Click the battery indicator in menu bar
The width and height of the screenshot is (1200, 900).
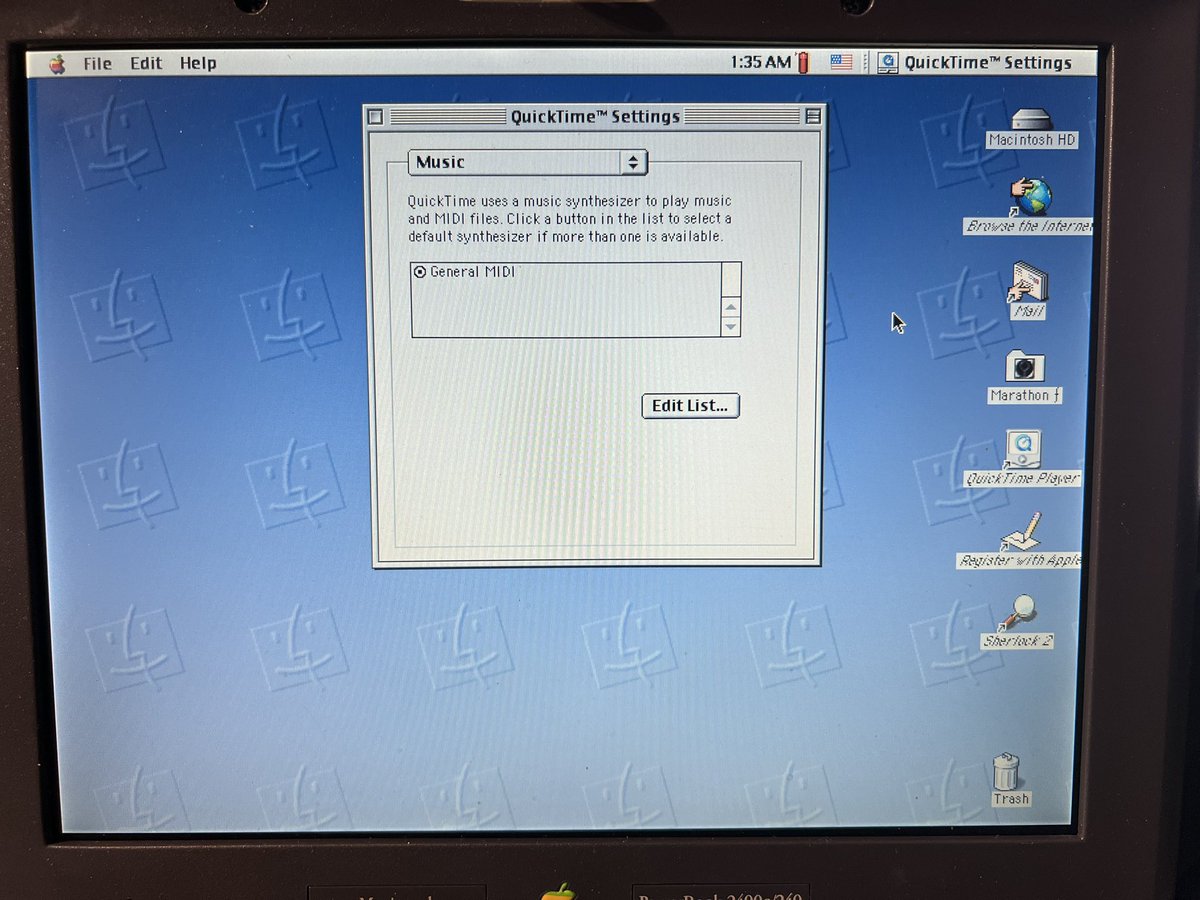point(802,62)
